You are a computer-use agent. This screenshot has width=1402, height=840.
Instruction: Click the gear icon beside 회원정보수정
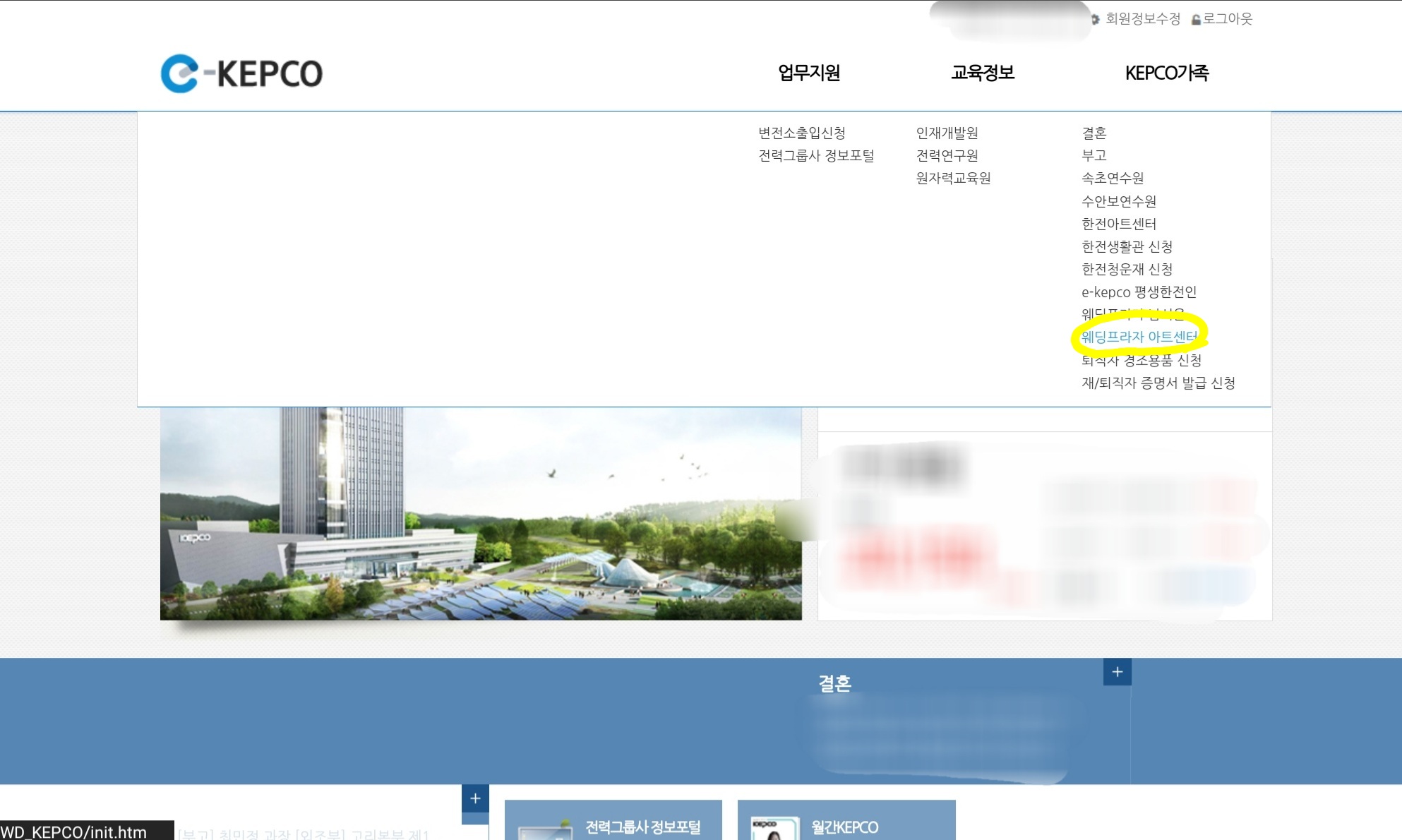tap(1096, 20)
